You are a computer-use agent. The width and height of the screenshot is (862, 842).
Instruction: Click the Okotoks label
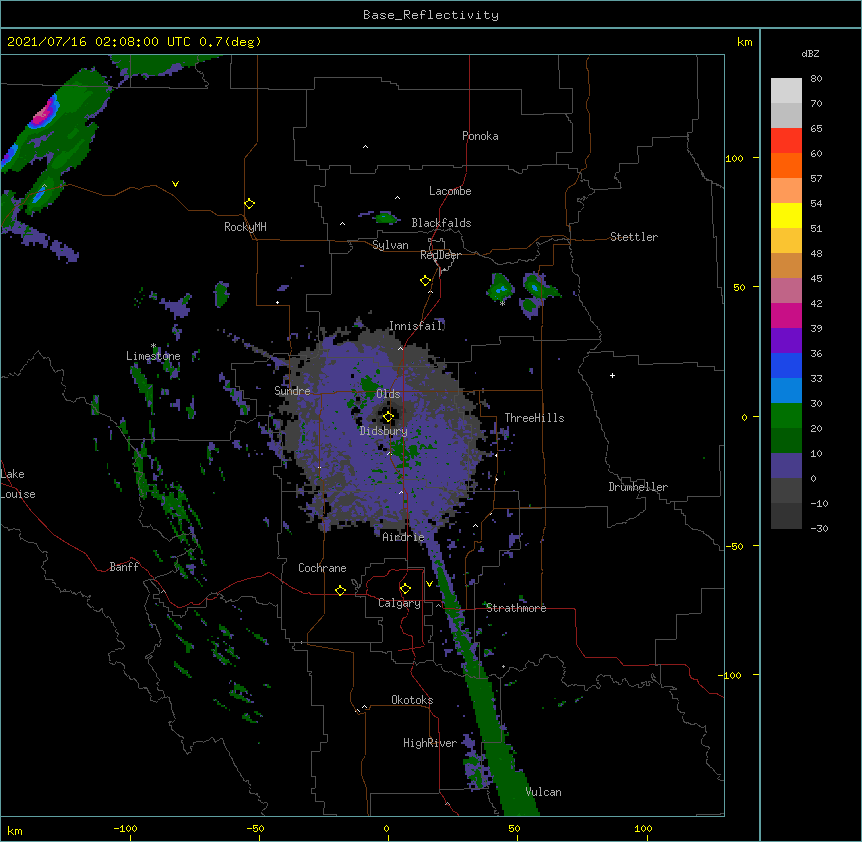(412, 700)
